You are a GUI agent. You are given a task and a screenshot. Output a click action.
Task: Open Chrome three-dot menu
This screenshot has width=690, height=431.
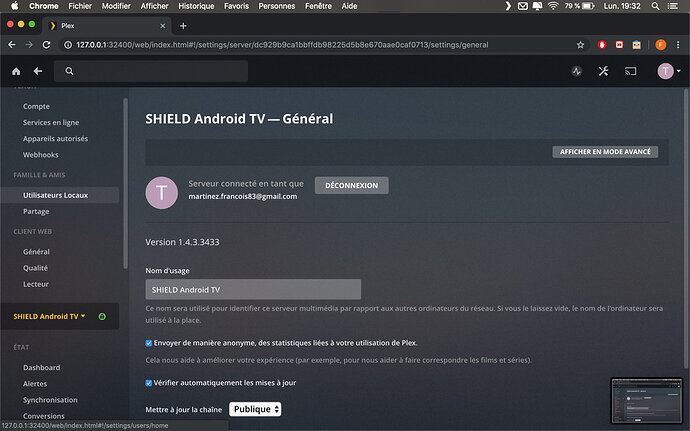[678, 44]
